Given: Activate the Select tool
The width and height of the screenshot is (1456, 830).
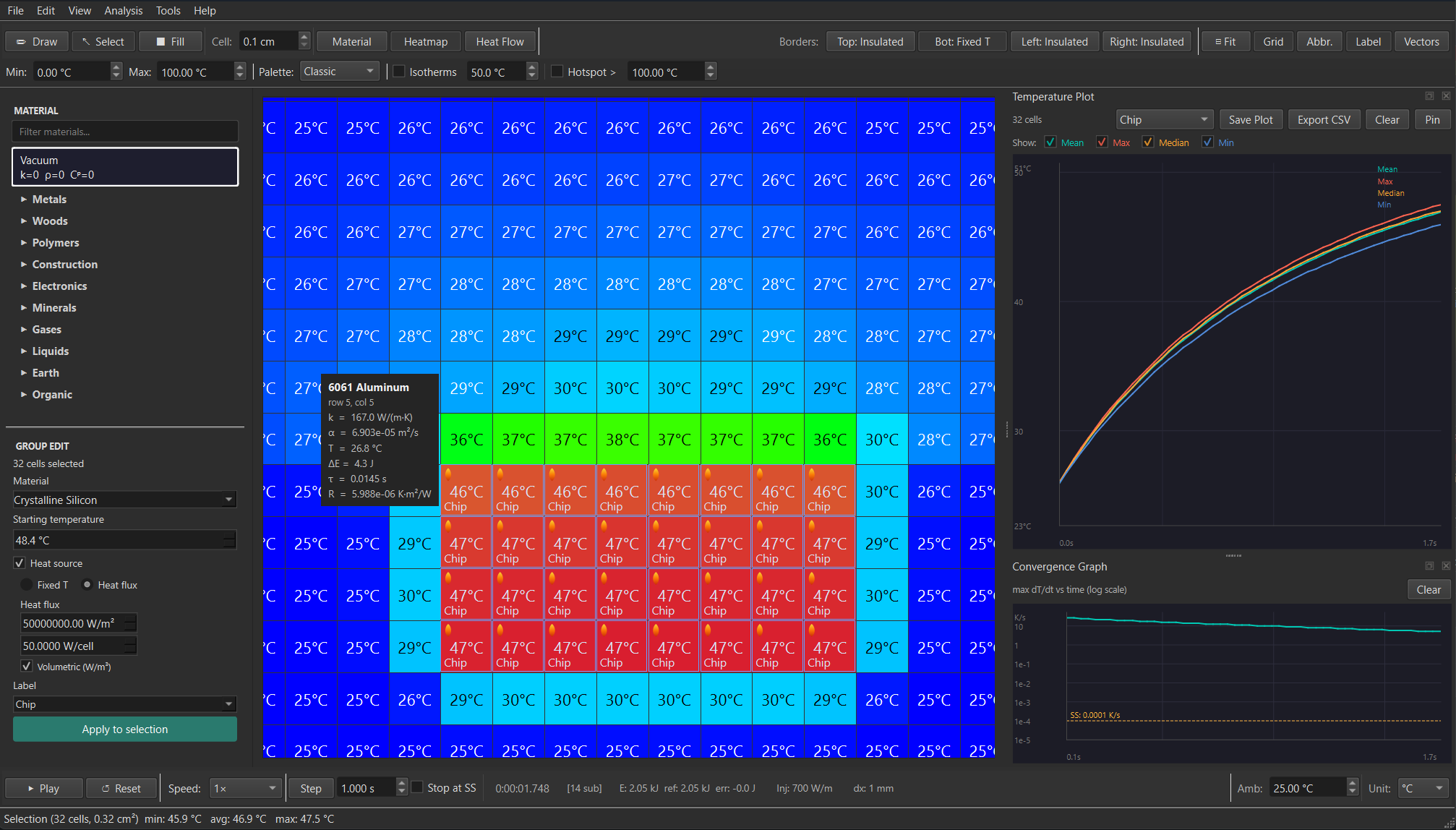Looking at the screenshot, I should tap(103, 42).
